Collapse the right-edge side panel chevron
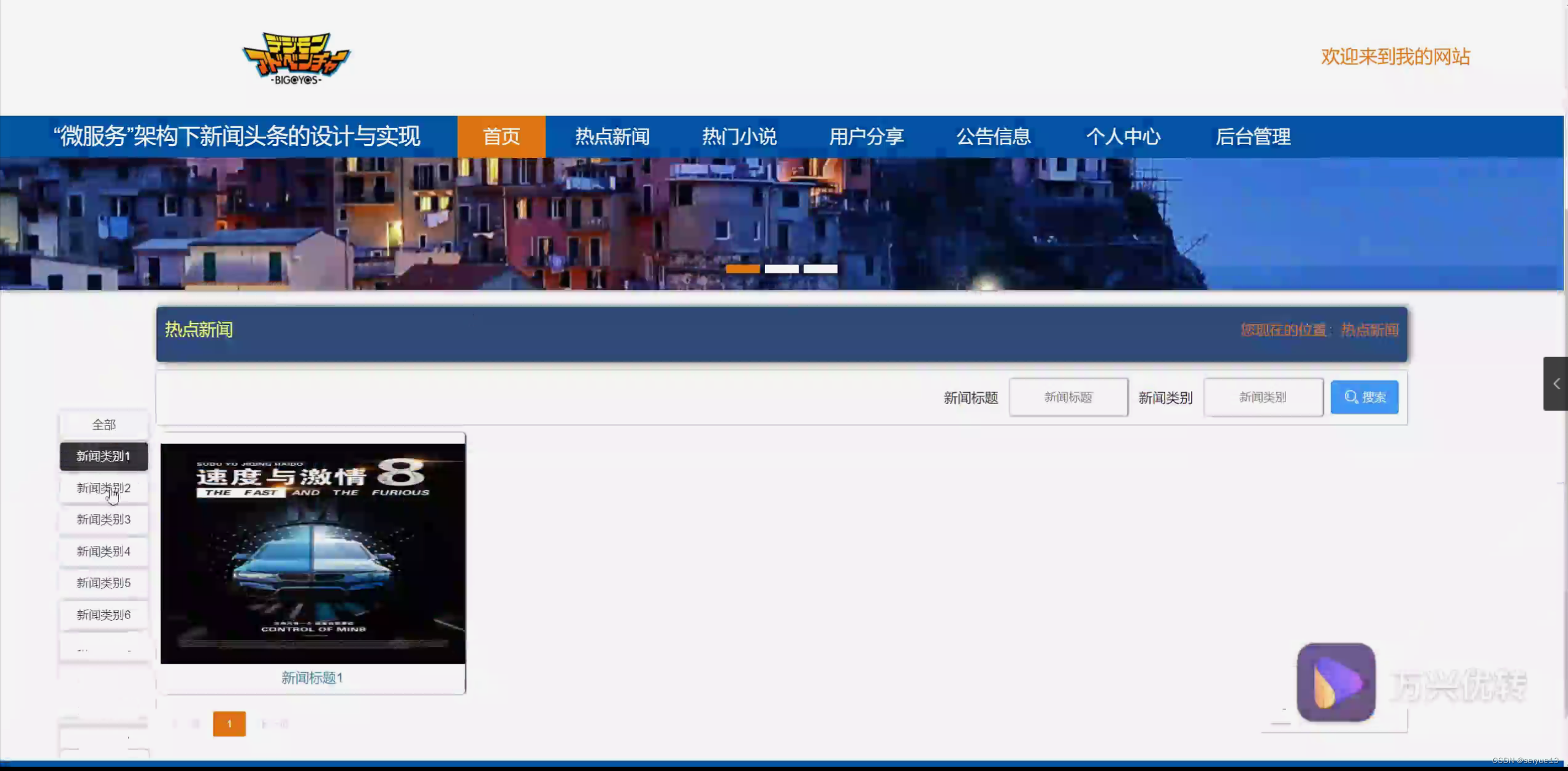Image resolution: width=1568 pixels, height=771 pixels. tap(1556, 384)
